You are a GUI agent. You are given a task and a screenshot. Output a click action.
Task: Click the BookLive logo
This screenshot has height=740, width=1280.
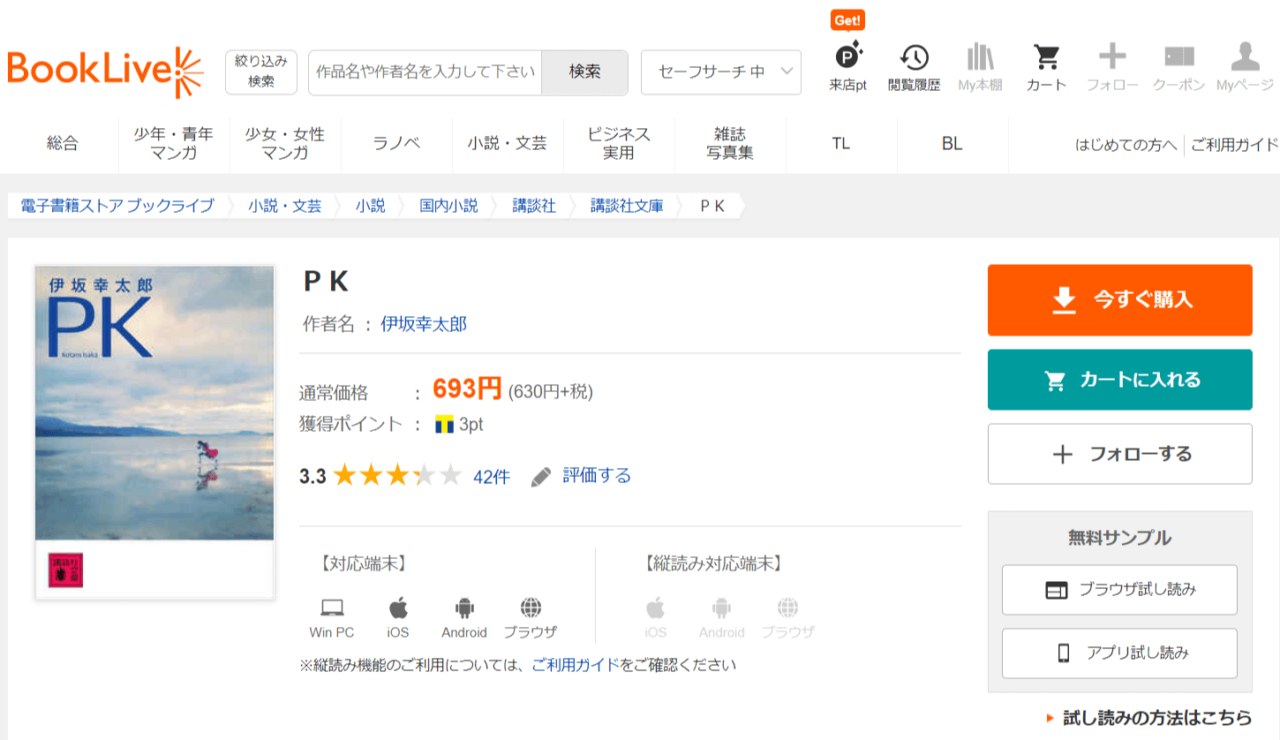(105, 72)
